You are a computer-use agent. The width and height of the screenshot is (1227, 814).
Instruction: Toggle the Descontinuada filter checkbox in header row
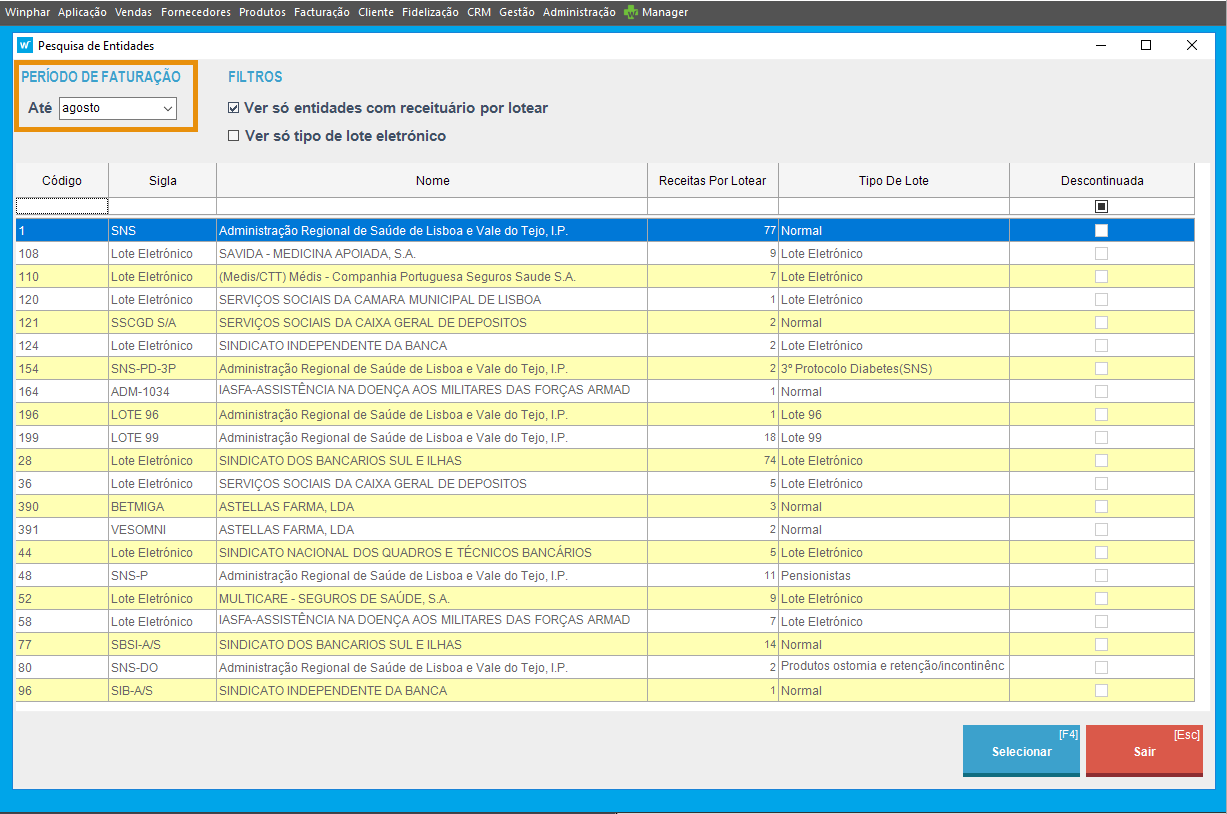tap(1101, 206)
